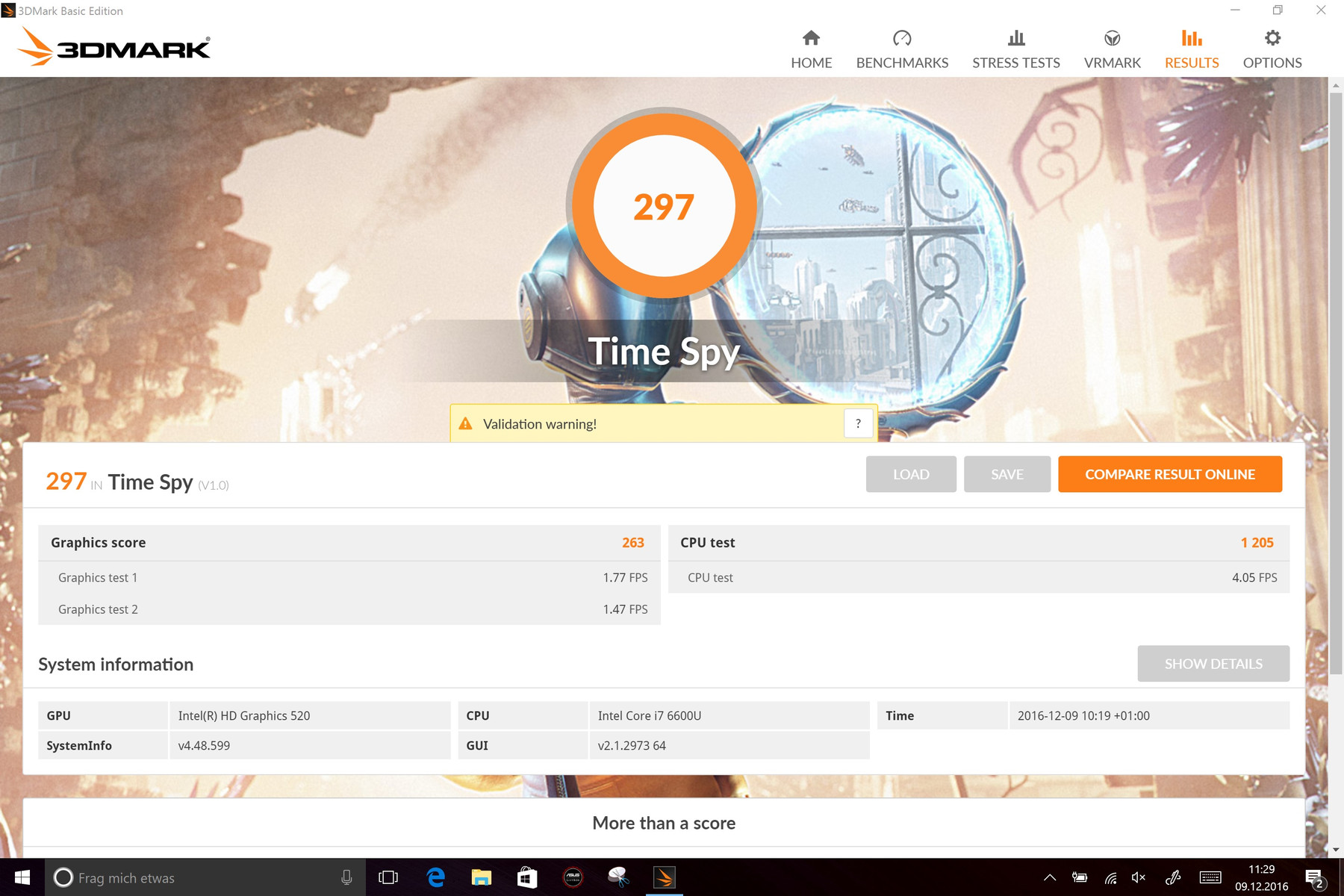This screenshot has height=896, width=1344.
Task: Open the BENCHMARKS section
Action: (902, 50)
